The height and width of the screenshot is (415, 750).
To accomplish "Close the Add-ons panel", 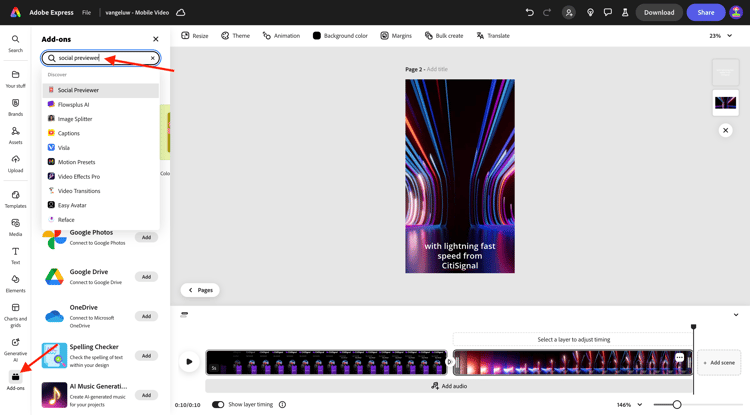I will tap(155, 39).
